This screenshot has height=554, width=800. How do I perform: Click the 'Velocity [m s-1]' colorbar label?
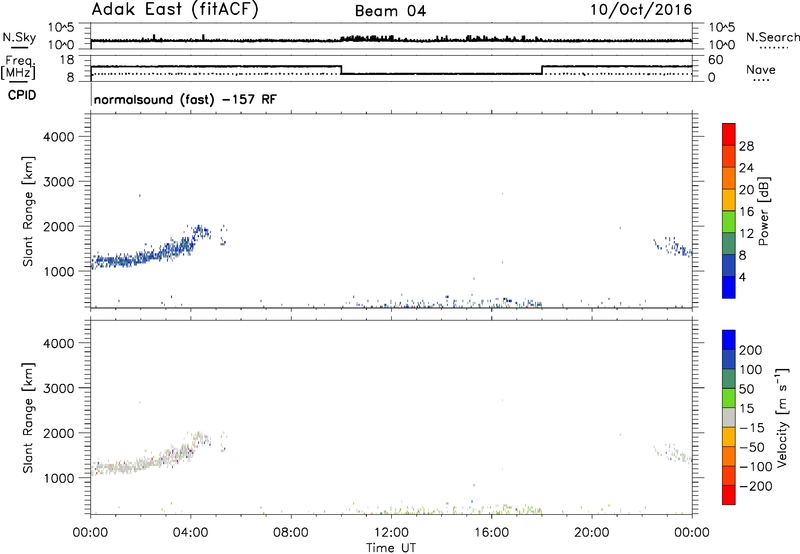click(781, 417)
